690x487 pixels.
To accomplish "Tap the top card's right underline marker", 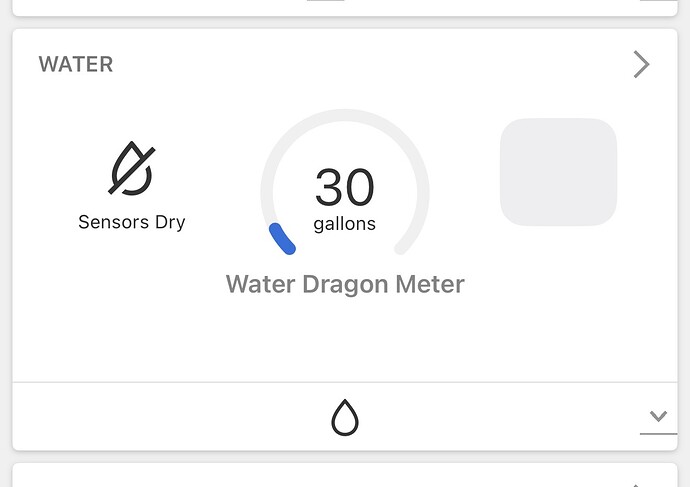I will (658, 0).
